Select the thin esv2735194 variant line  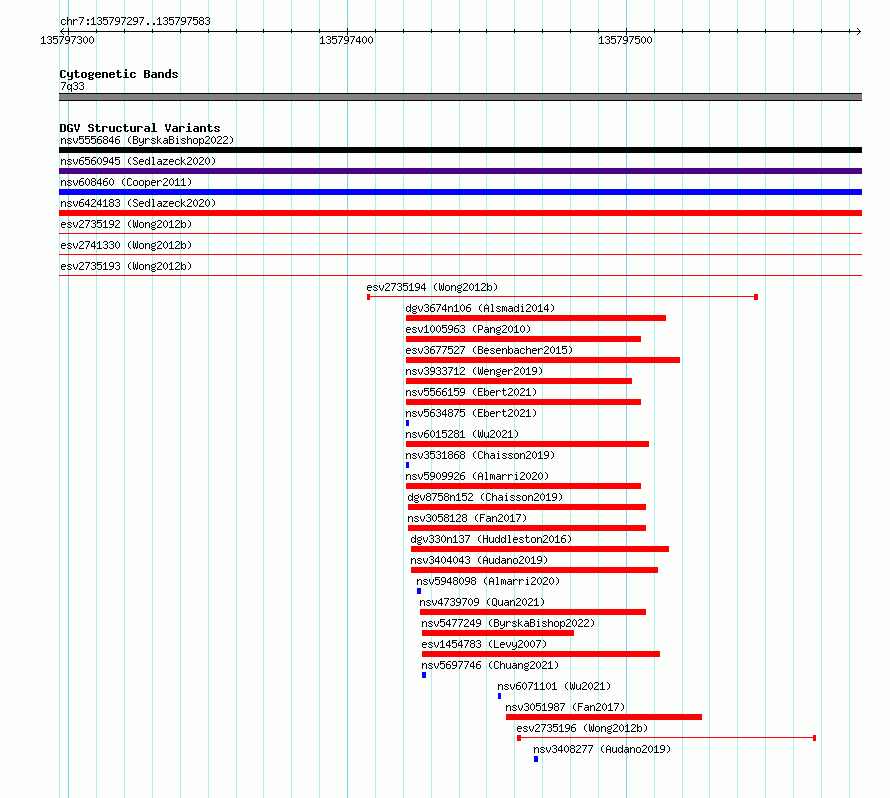[x=562, y=297]
